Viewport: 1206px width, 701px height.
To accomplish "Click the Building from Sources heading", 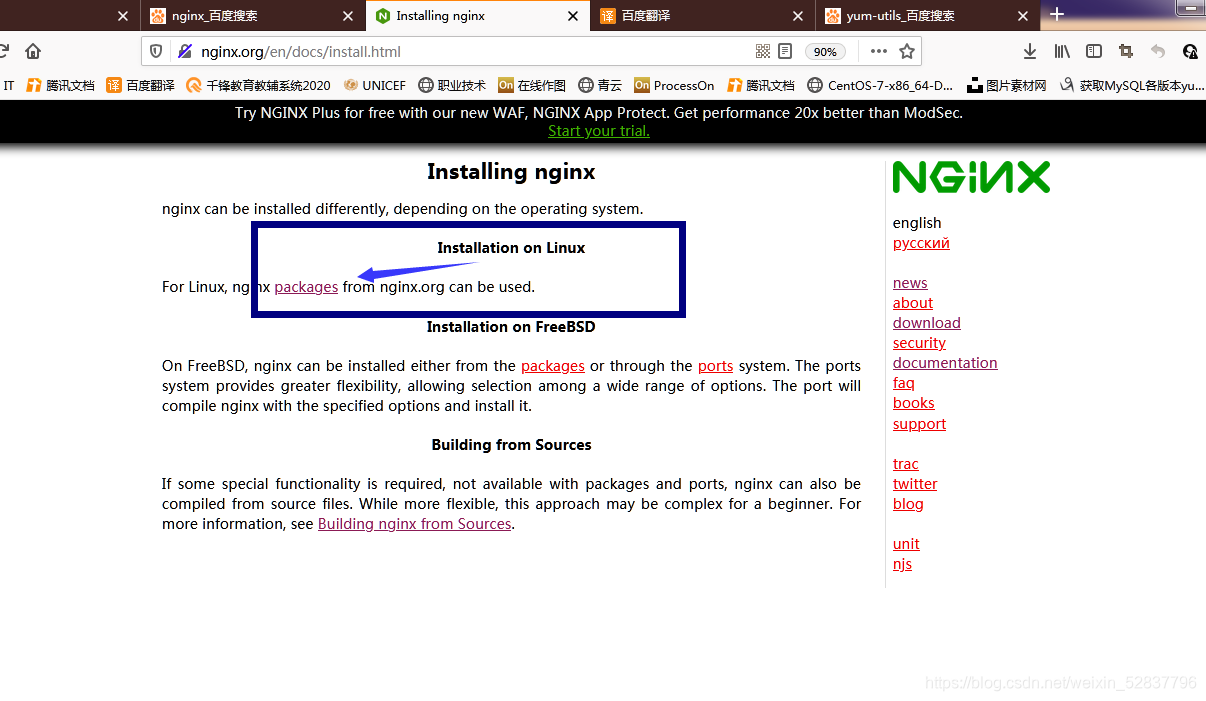I will 511,445.
